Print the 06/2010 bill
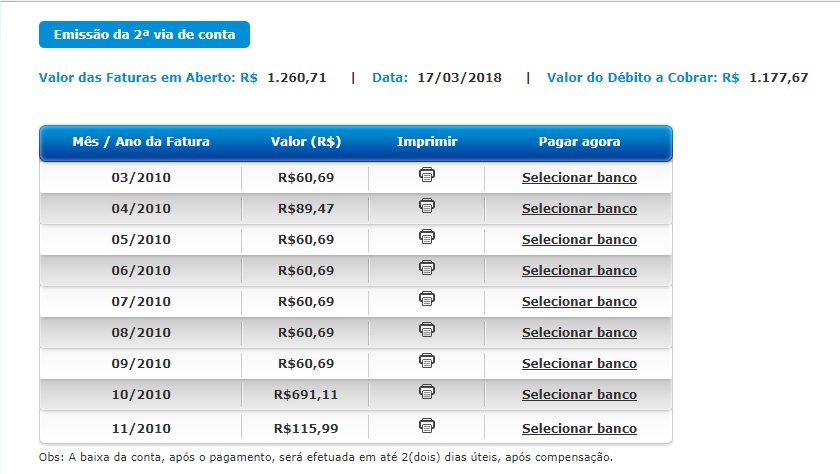 click(x=427, y=268)
